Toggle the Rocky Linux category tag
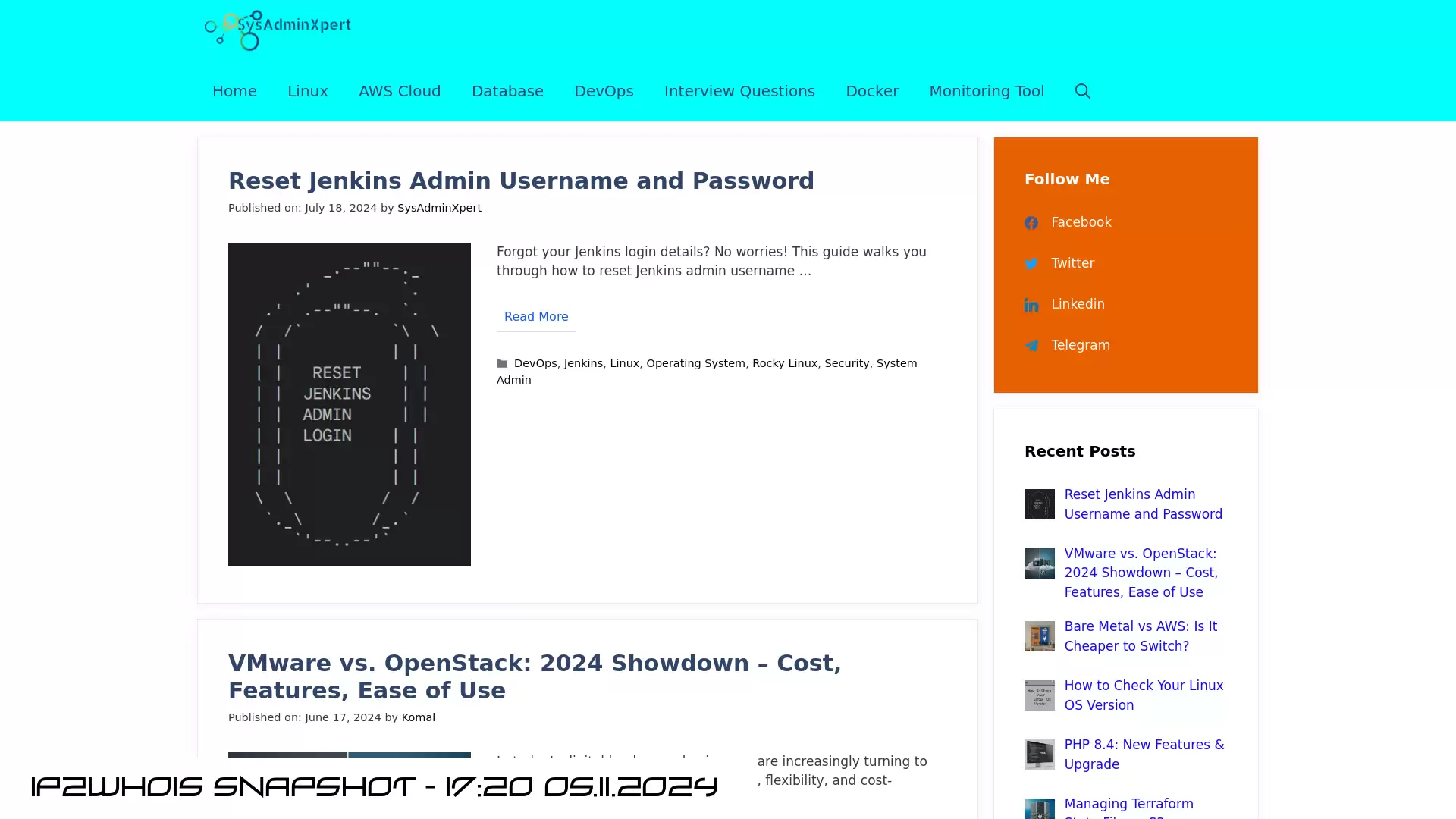1456x819 pixels. click(784, 363)
